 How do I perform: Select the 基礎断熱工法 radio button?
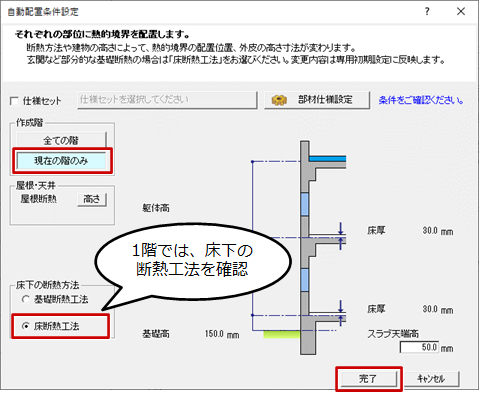coord(26,299)
